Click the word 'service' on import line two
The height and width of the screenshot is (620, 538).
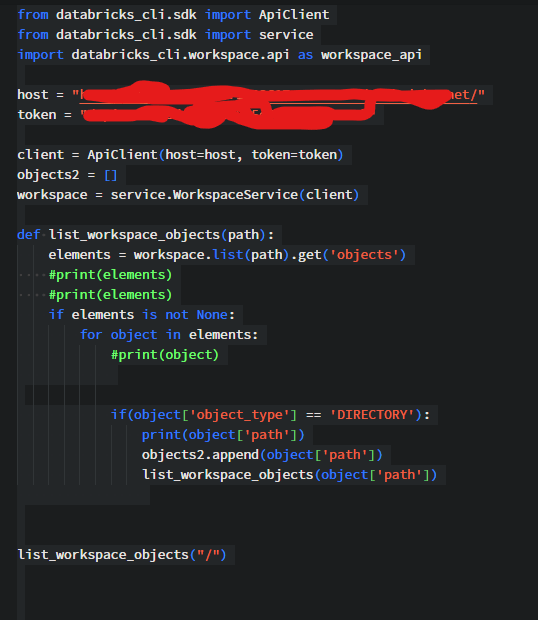[286, 35]
